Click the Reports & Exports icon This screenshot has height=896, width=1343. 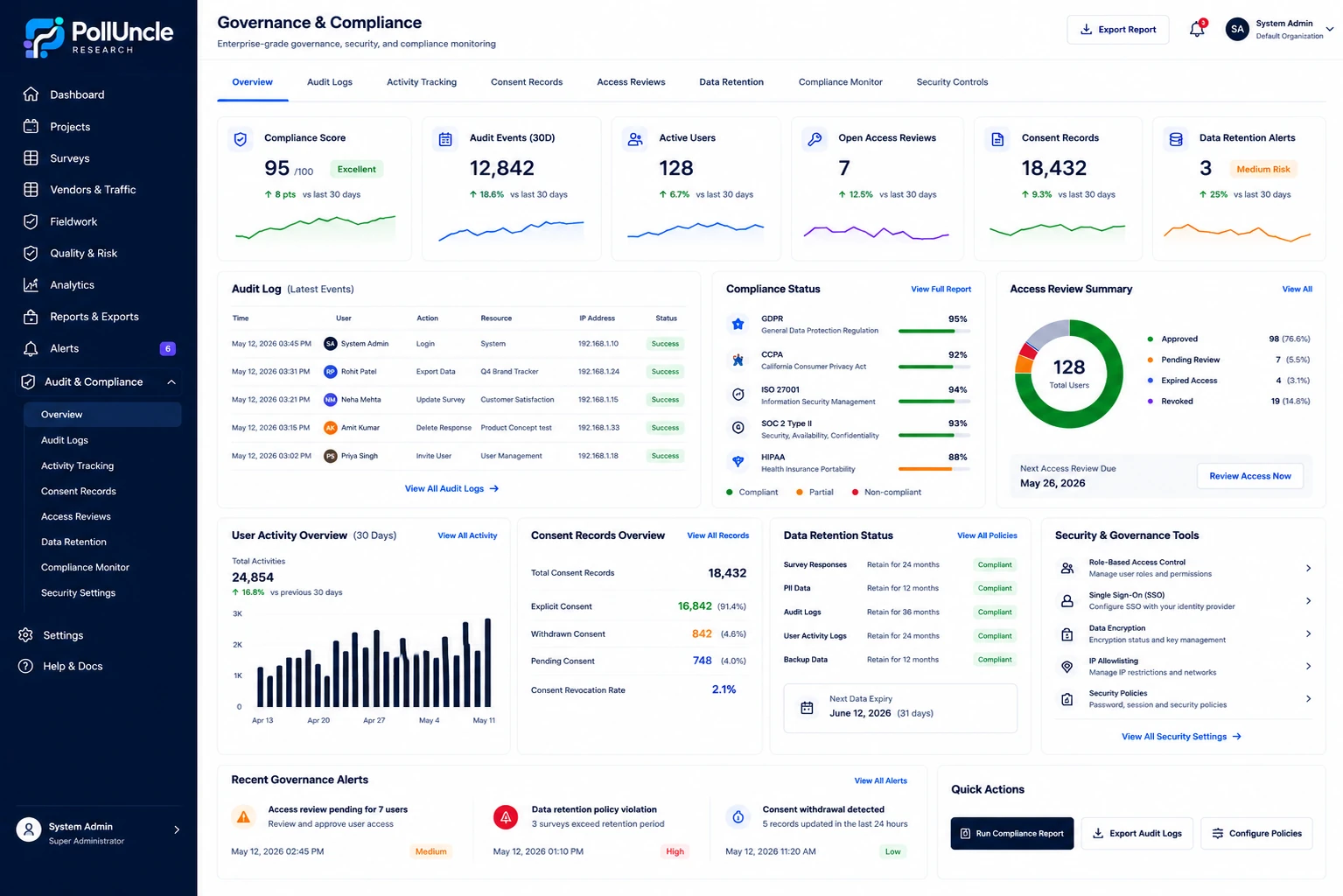(x=31, y=317)
